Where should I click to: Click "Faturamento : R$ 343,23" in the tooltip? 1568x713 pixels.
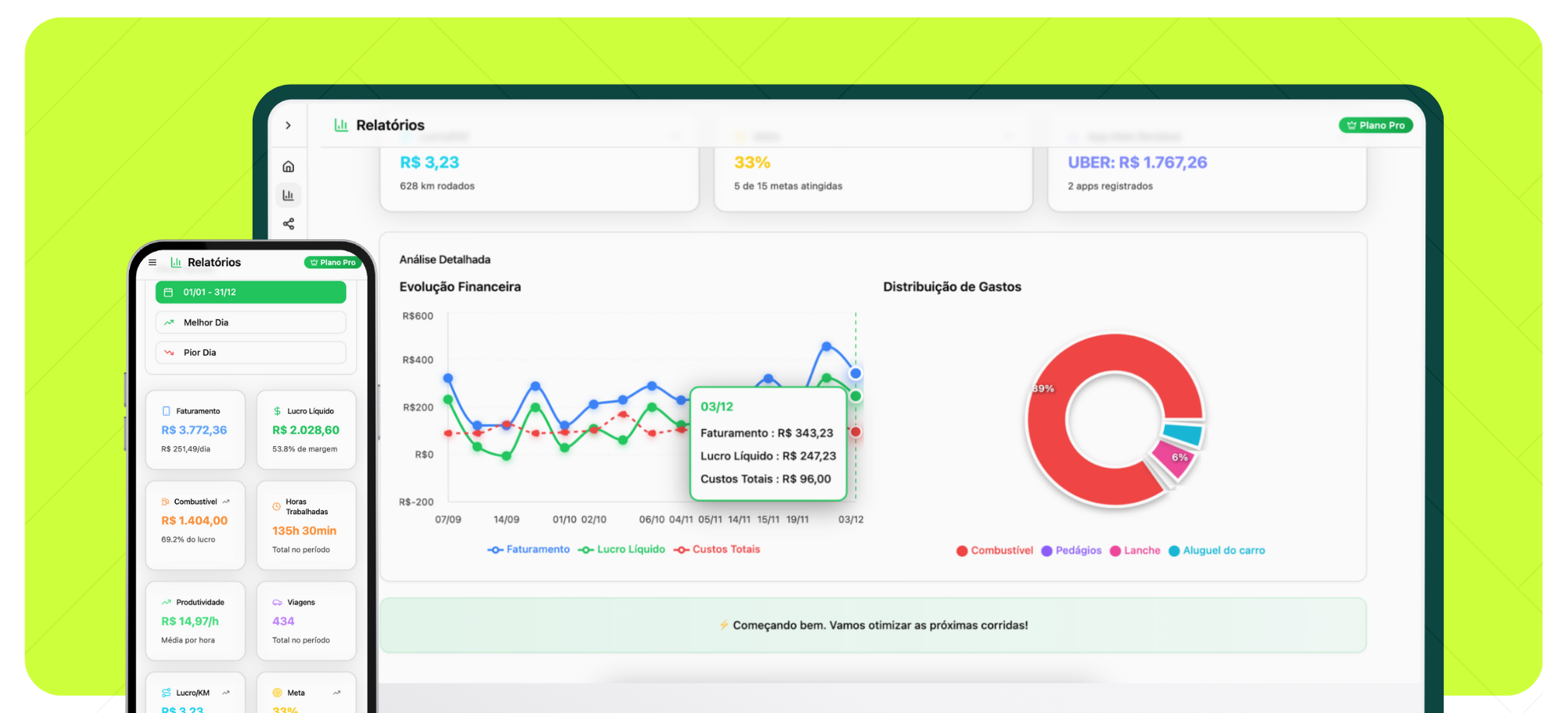click(x=767, y=433)
